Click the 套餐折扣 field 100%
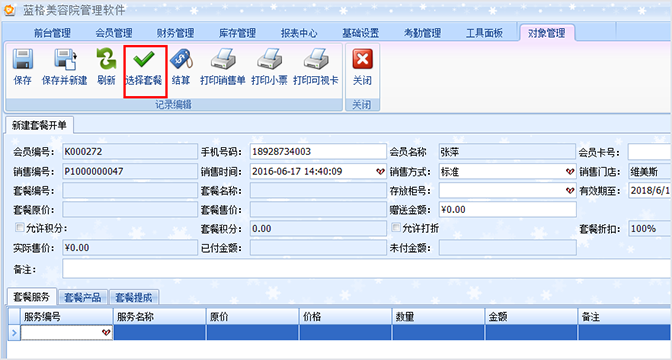Image resolution: width=672 pixels, height=360 pixels. coord(650,229)
